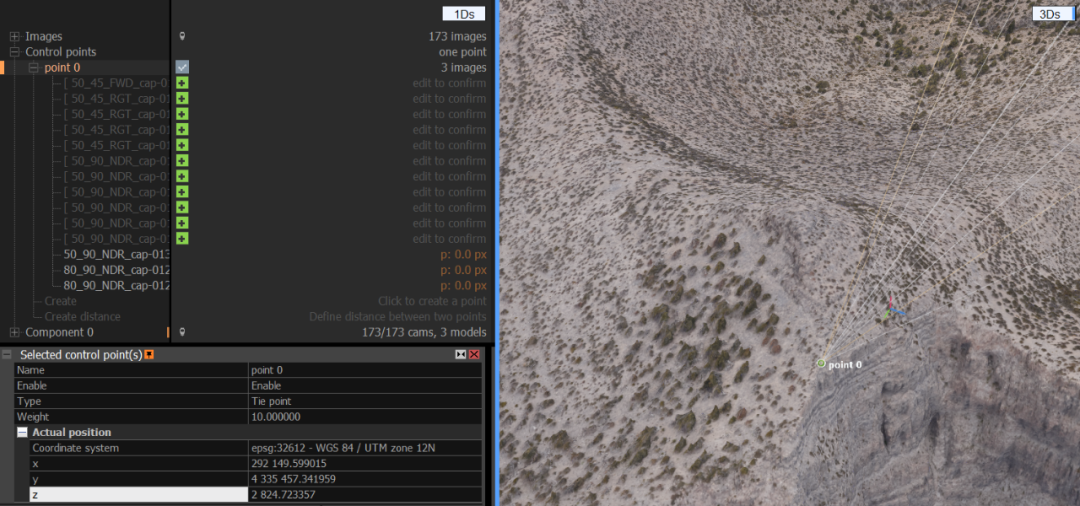Expand the Component 0 tree node
Viewport: 1080px width, 506px height.
(14, 333)
